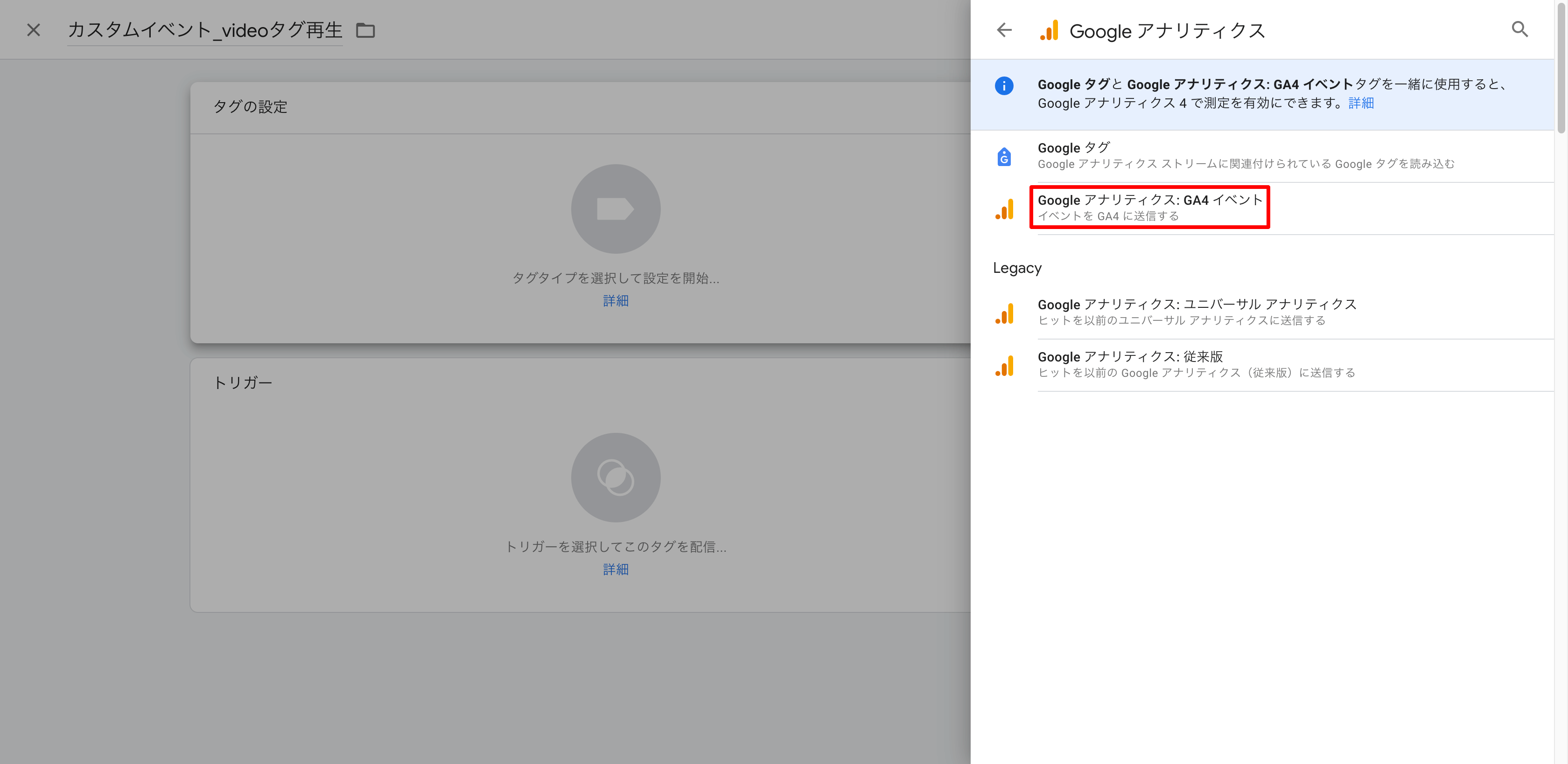Click the Legacy section heading

[1017, 268]
